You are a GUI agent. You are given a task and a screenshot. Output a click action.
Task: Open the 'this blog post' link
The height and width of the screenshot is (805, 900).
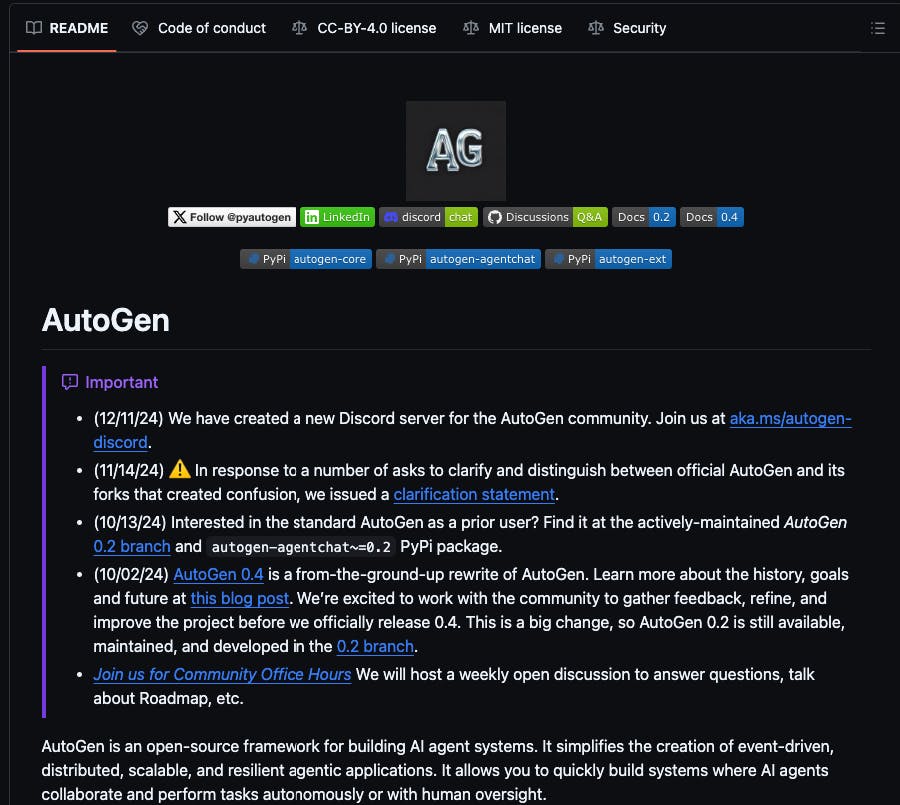click(x=240, y=599)
